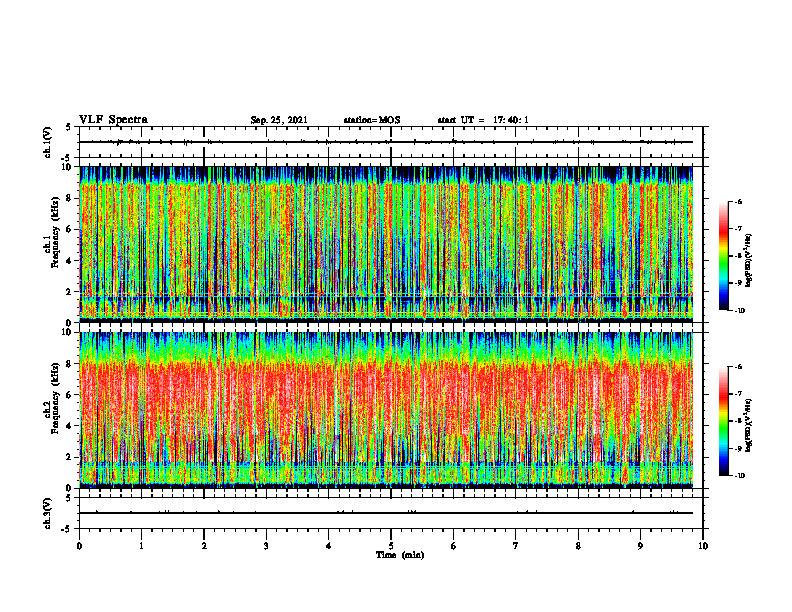This screenshot has height=612, width=792.
Task: Click the 'ch.1(V)' waveform axis label
Action: 47,142
